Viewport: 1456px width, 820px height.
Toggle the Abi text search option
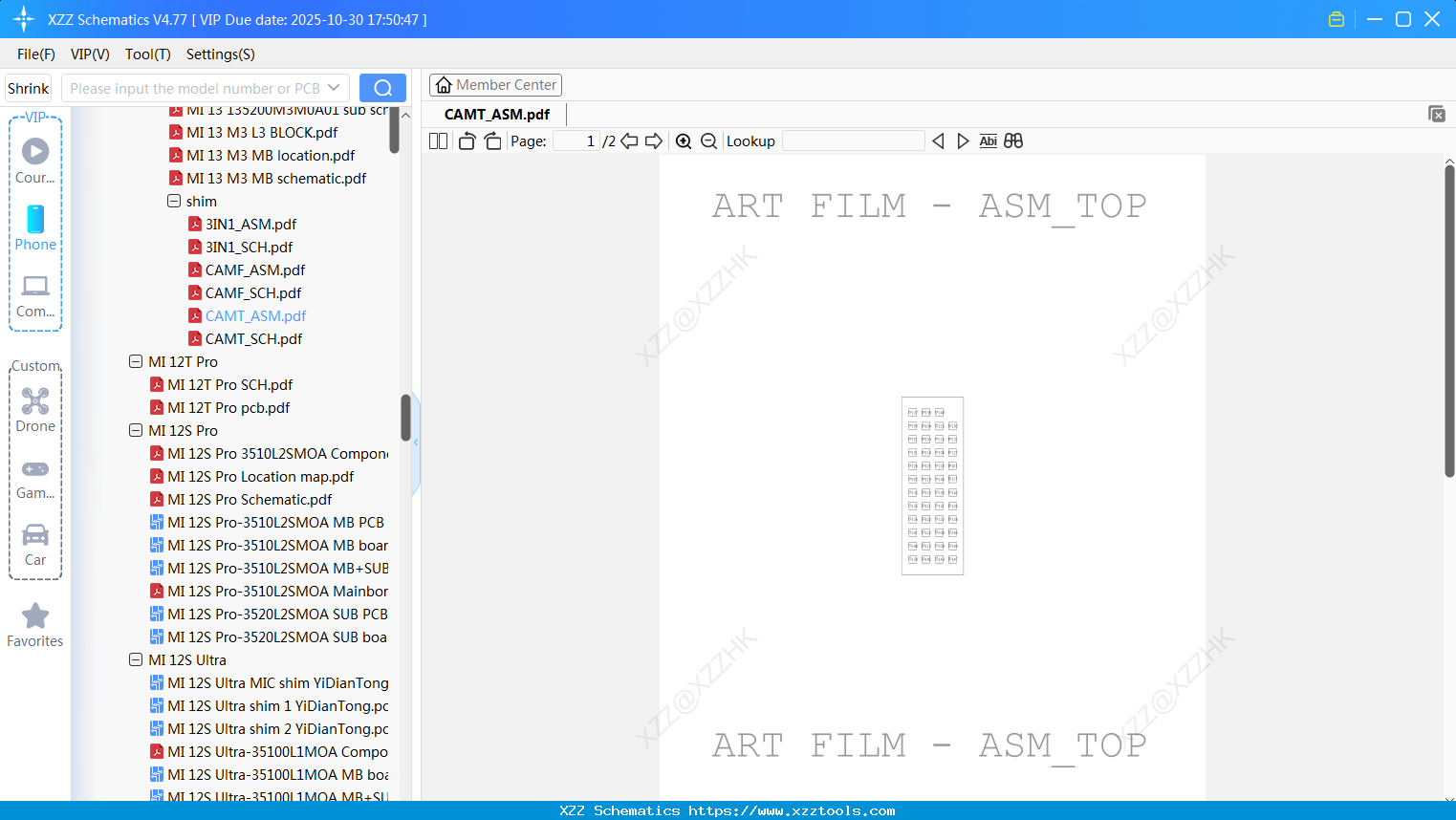coord(988,140)
